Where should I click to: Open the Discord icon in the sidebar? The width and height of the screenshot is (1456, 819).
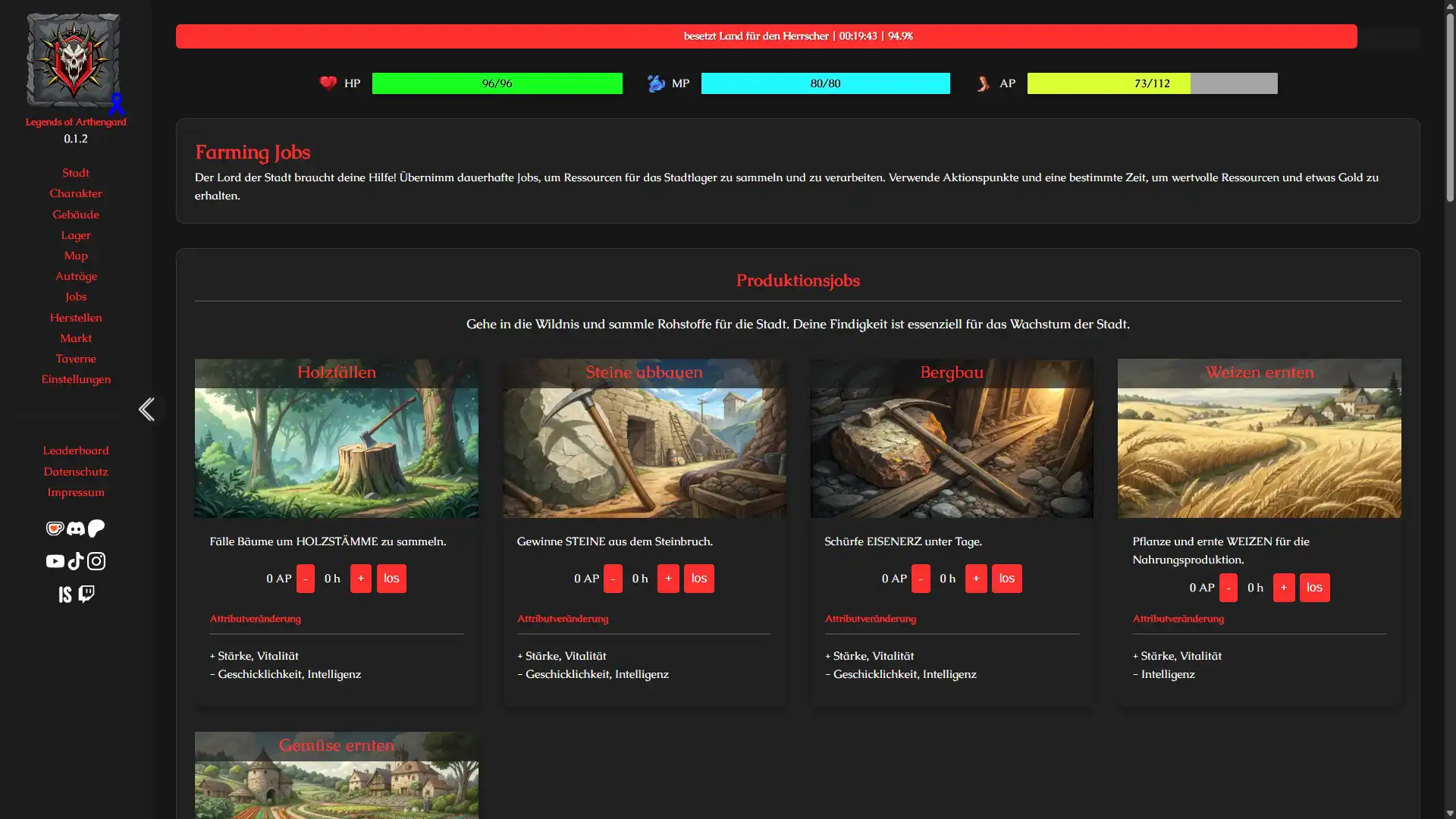tap(75, 529)
